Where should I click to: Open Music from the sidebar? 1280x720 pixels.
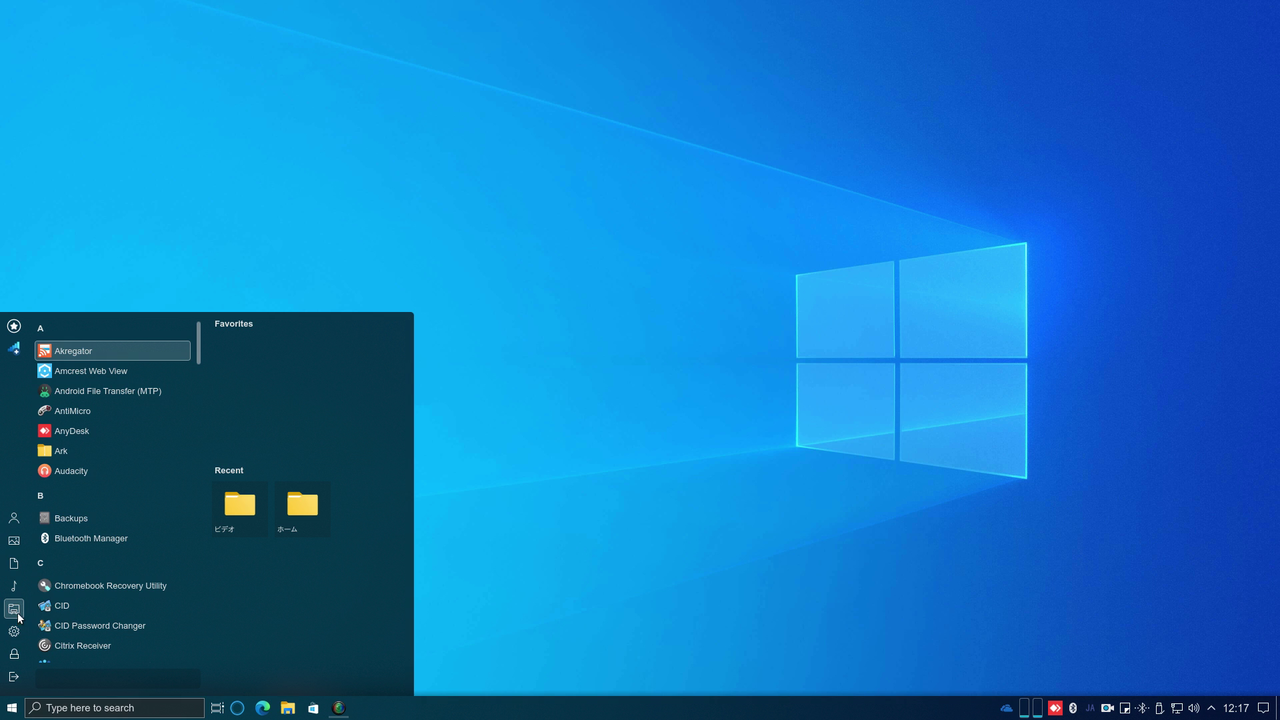click(14, 586)
